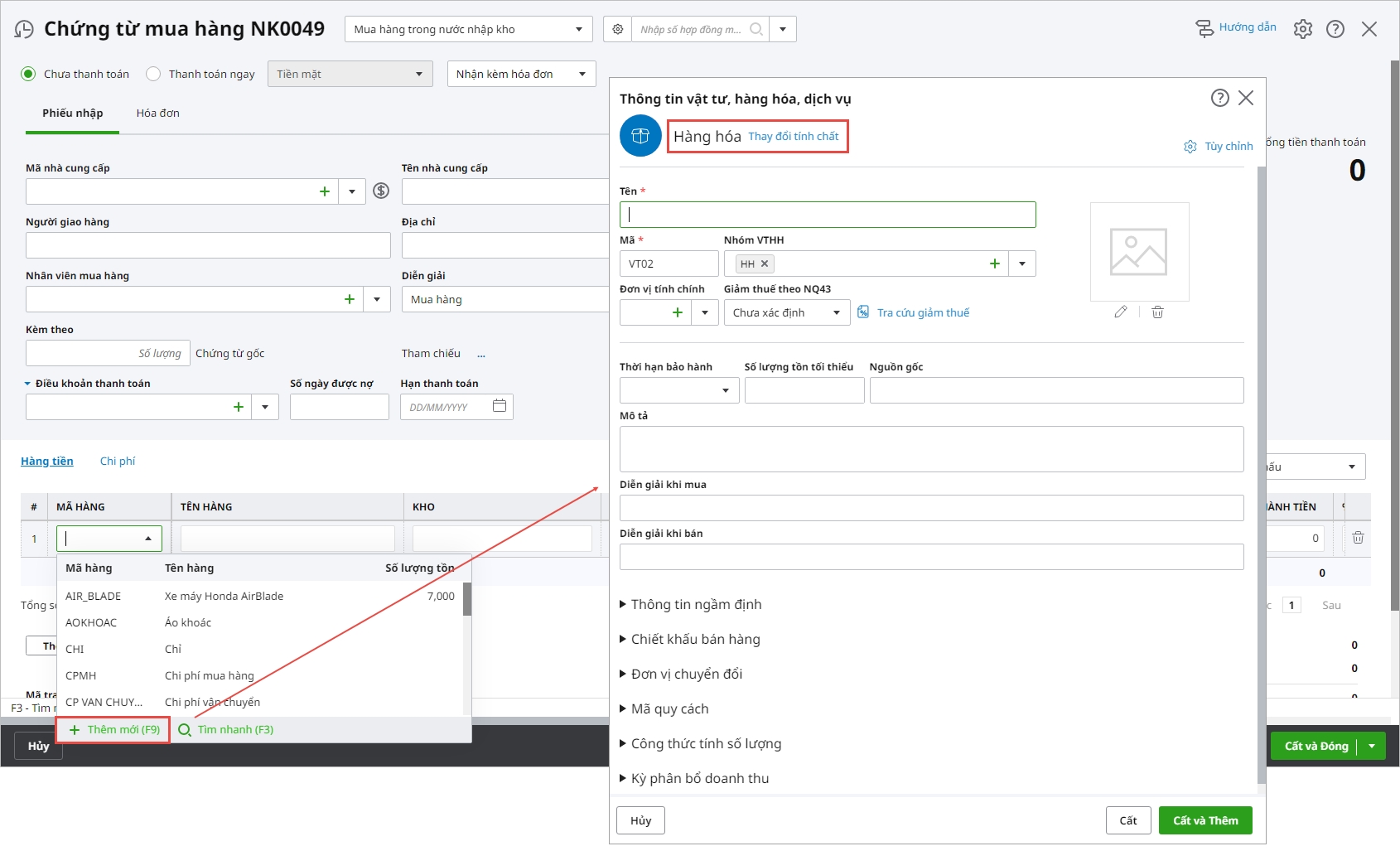Click Thay đổi tính chất link

793,137
